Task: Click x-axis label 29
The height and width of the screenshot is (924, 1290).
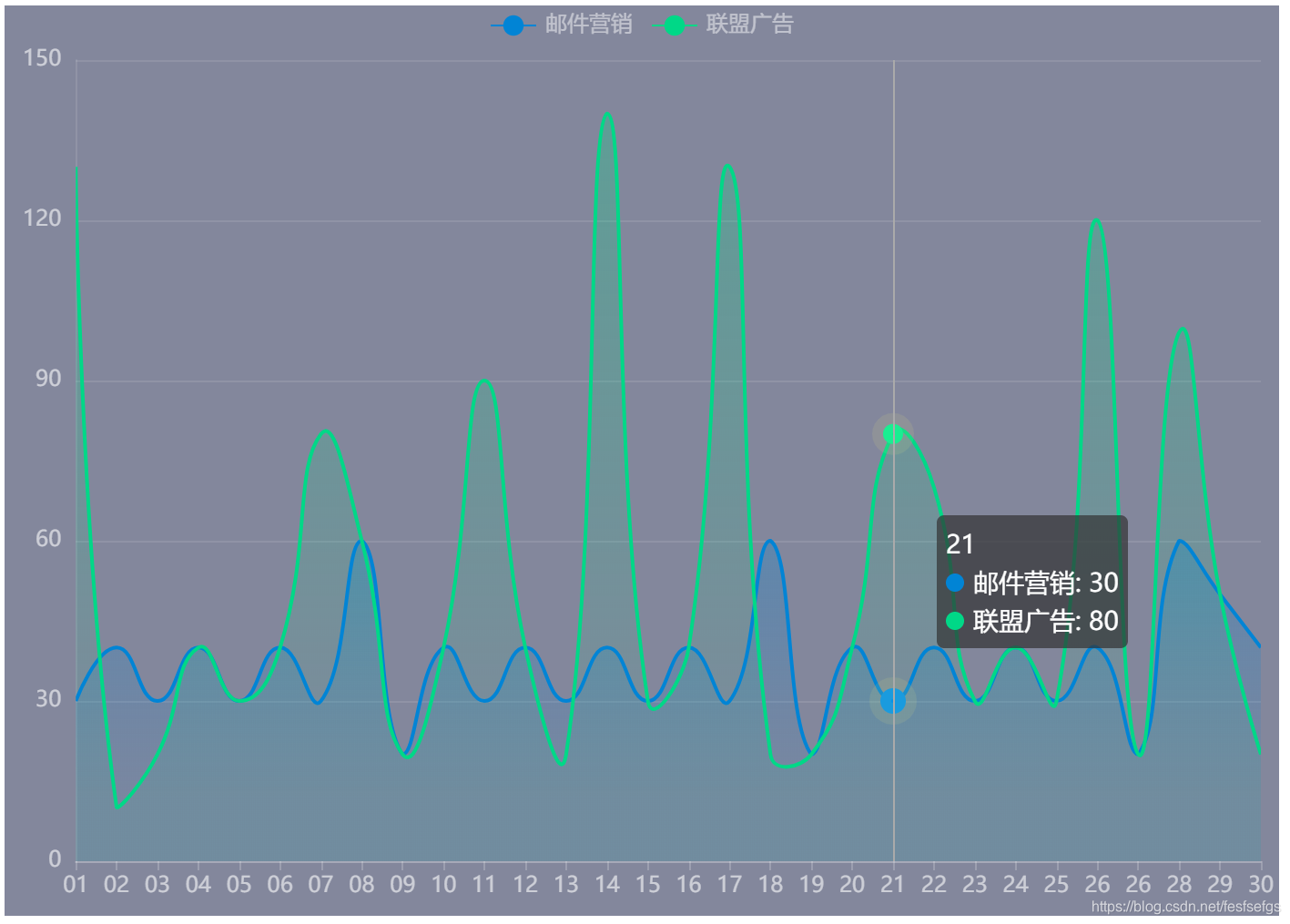Action: [x=1220, y=884]
